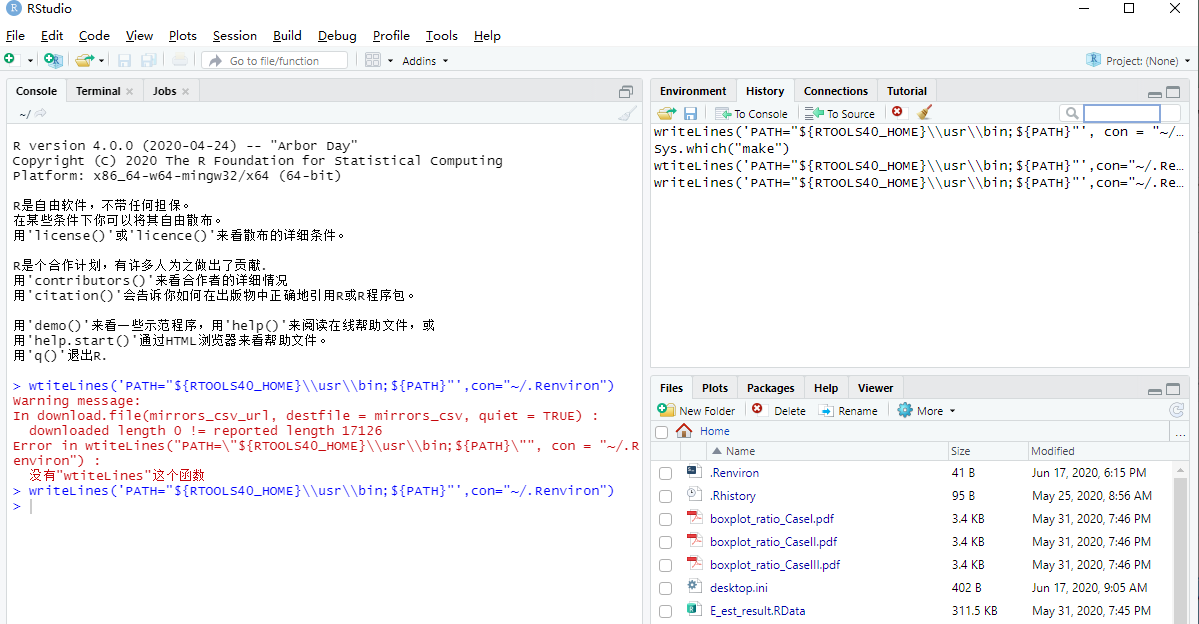
Task: Switch to the Tutorial tab
Action: click(x=906, y=91)
